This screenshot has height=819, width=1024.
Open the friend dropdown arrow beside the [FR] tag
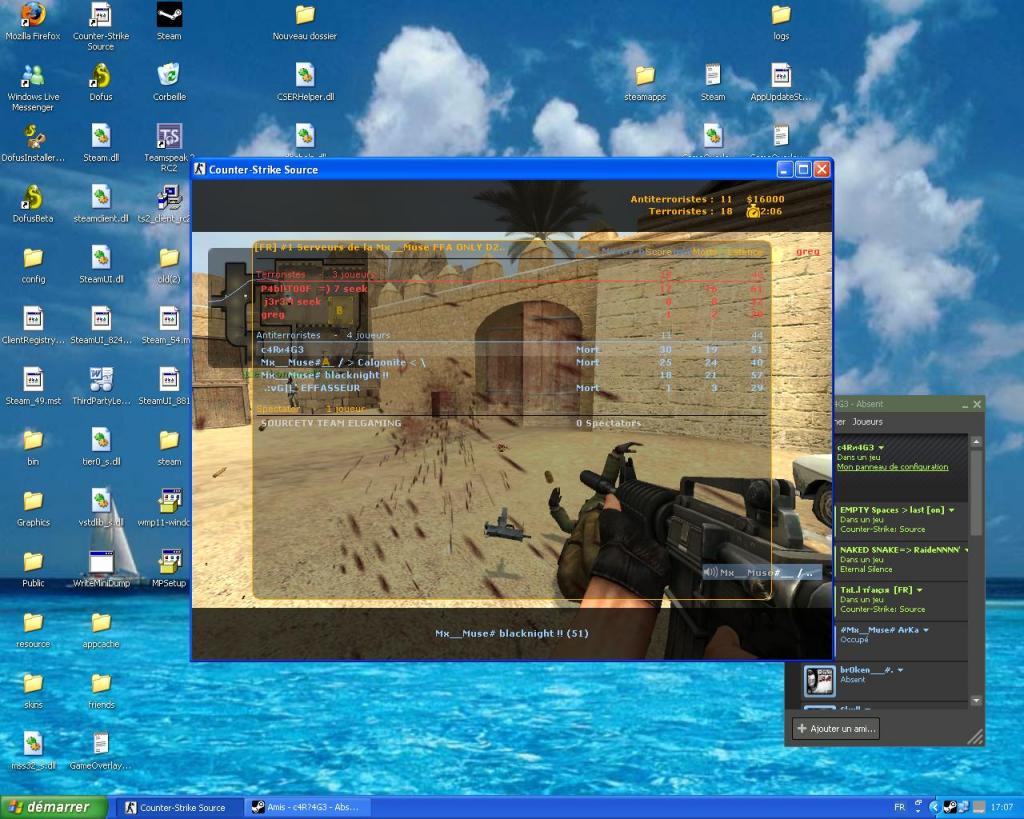tap(920, 590)
